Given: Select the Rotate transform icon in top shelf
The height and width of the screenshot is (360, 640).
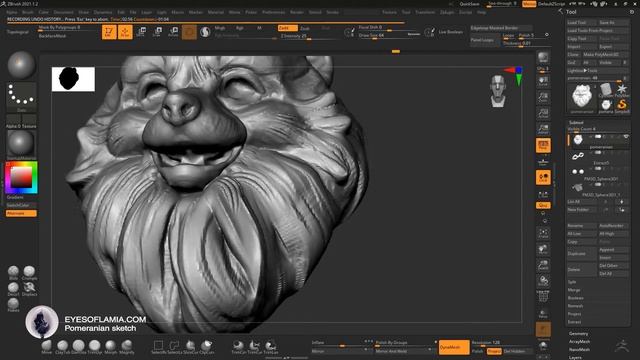Looking at the screenshot, I should (x=173, y=32).
